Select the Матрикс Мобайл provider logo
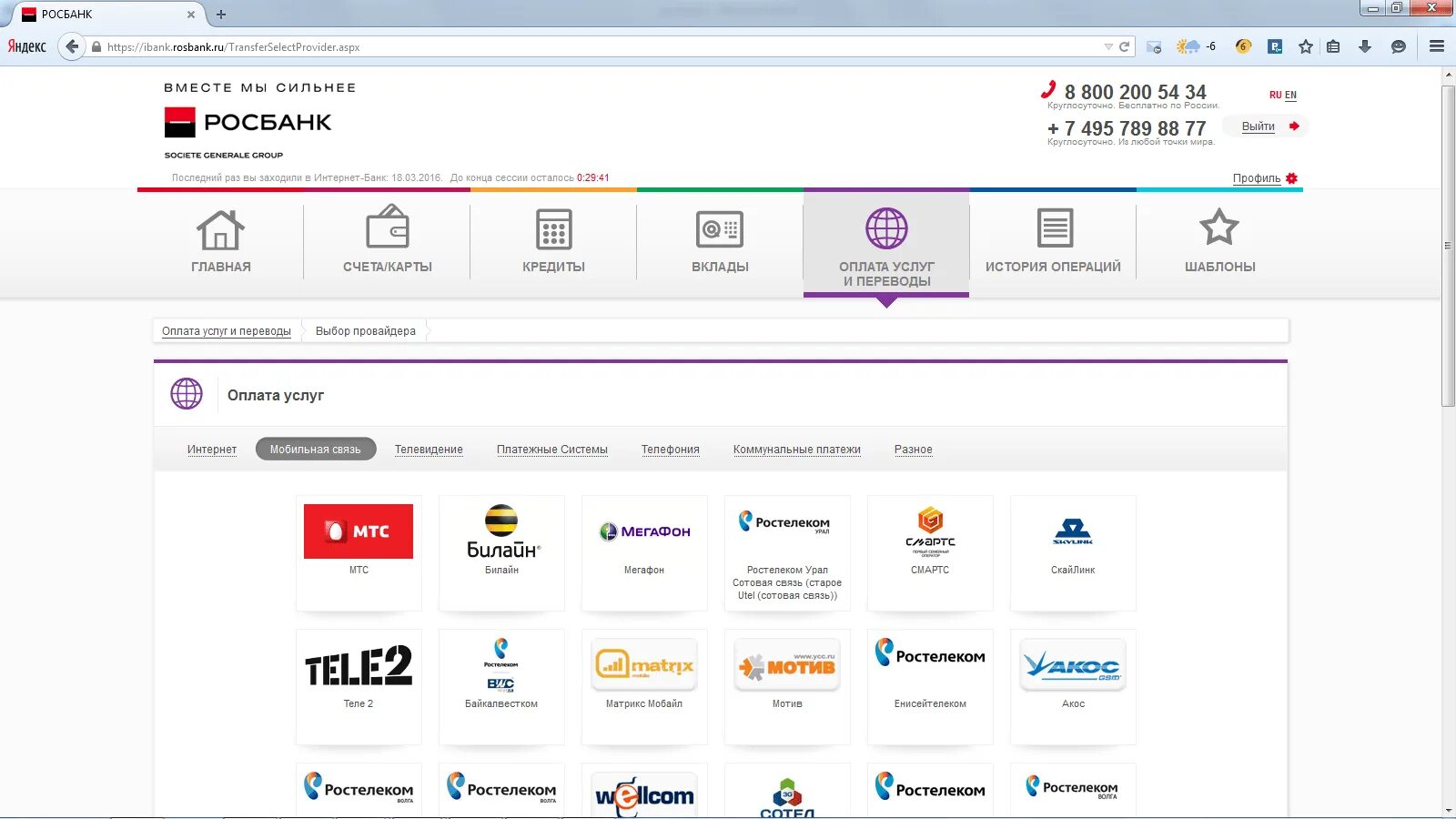Image resolution: width=1456 pixels, height=819 pixels. (x=644, y=665)
